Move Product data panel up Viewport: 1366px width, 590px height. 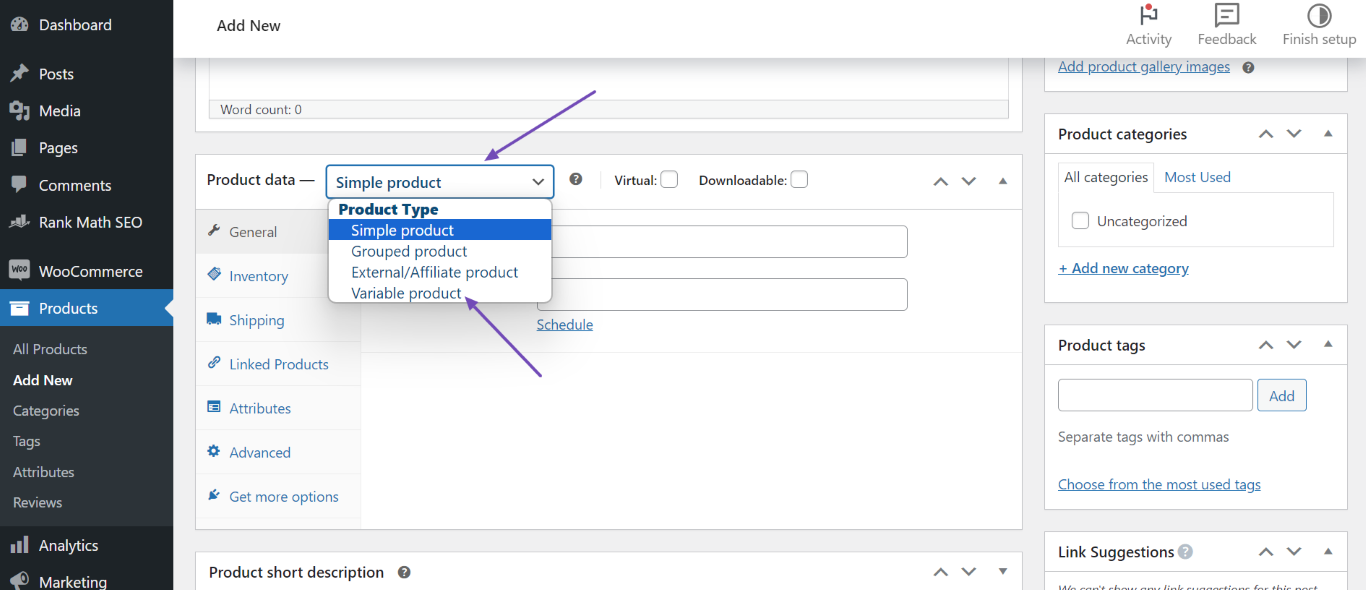[x=940, y=181]
